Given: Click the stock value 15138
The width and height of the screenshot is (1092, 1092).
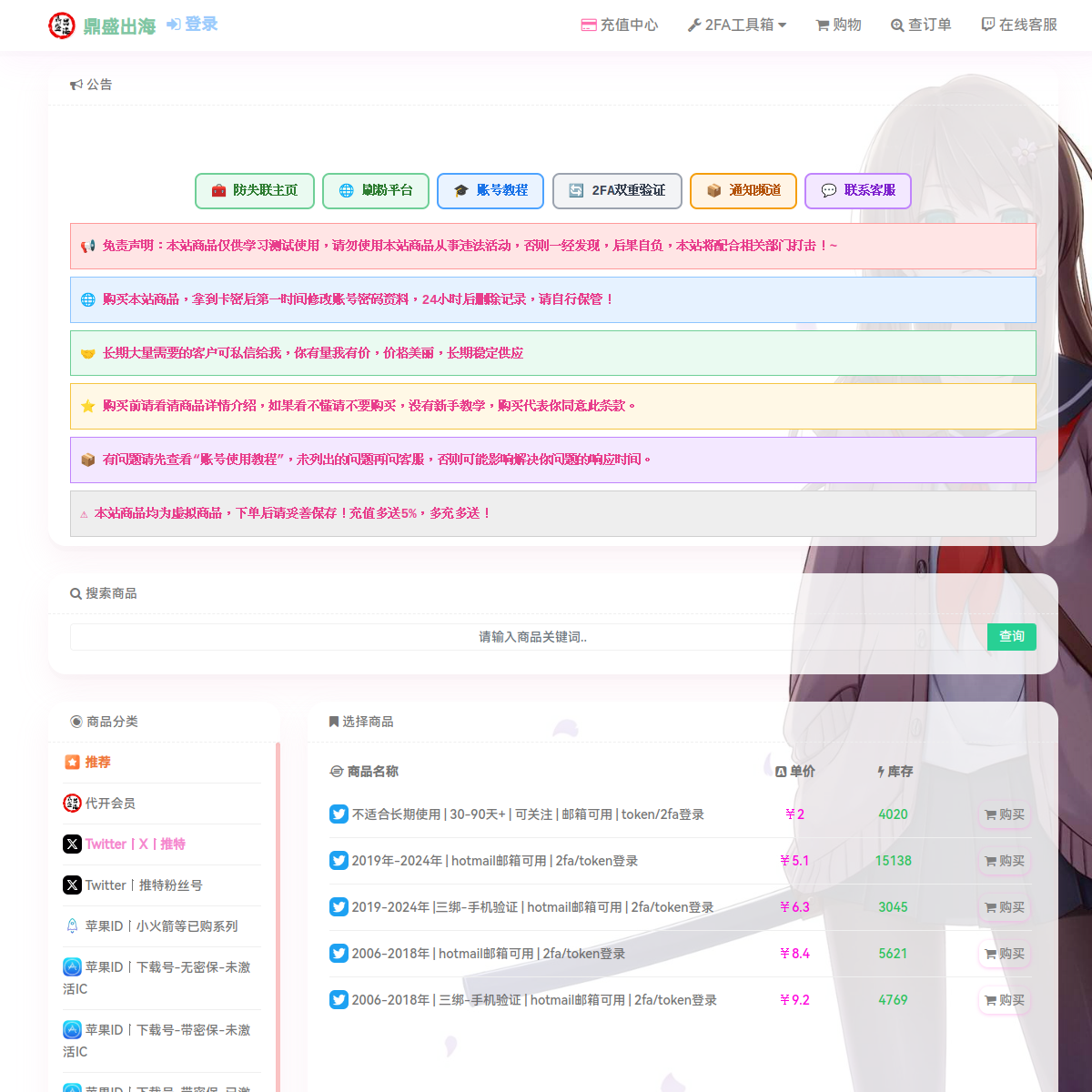Looking at the screenshot, I should tap(894, 861).
